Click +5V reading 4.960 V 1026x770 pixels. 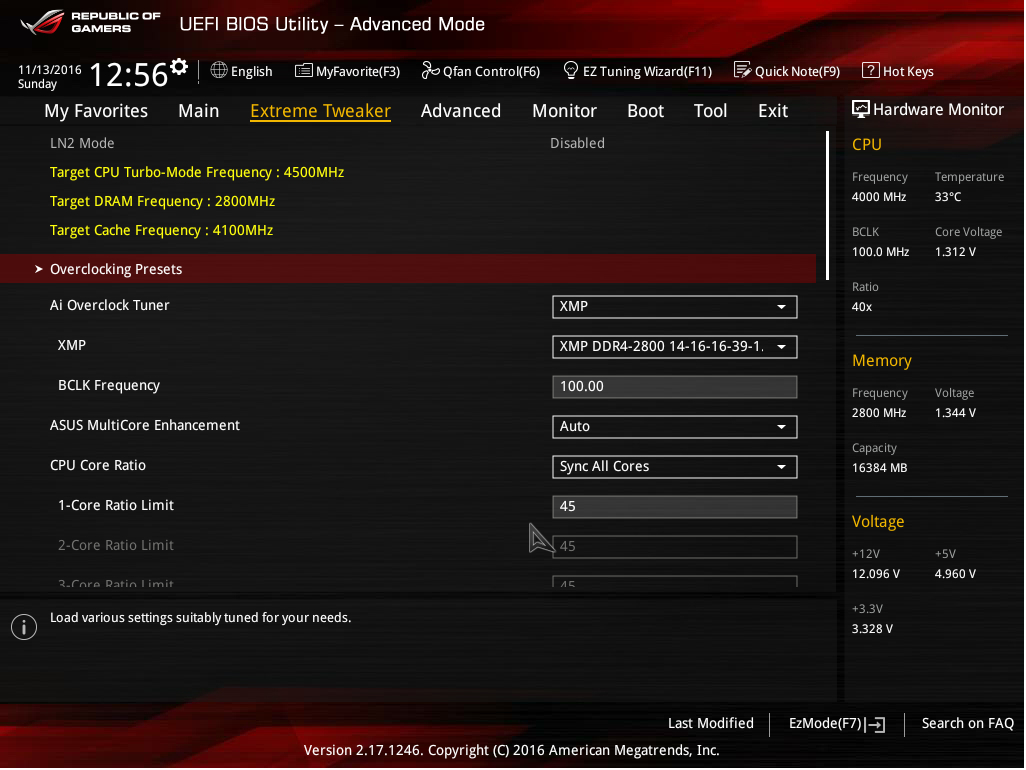click(x=955, y=574)
